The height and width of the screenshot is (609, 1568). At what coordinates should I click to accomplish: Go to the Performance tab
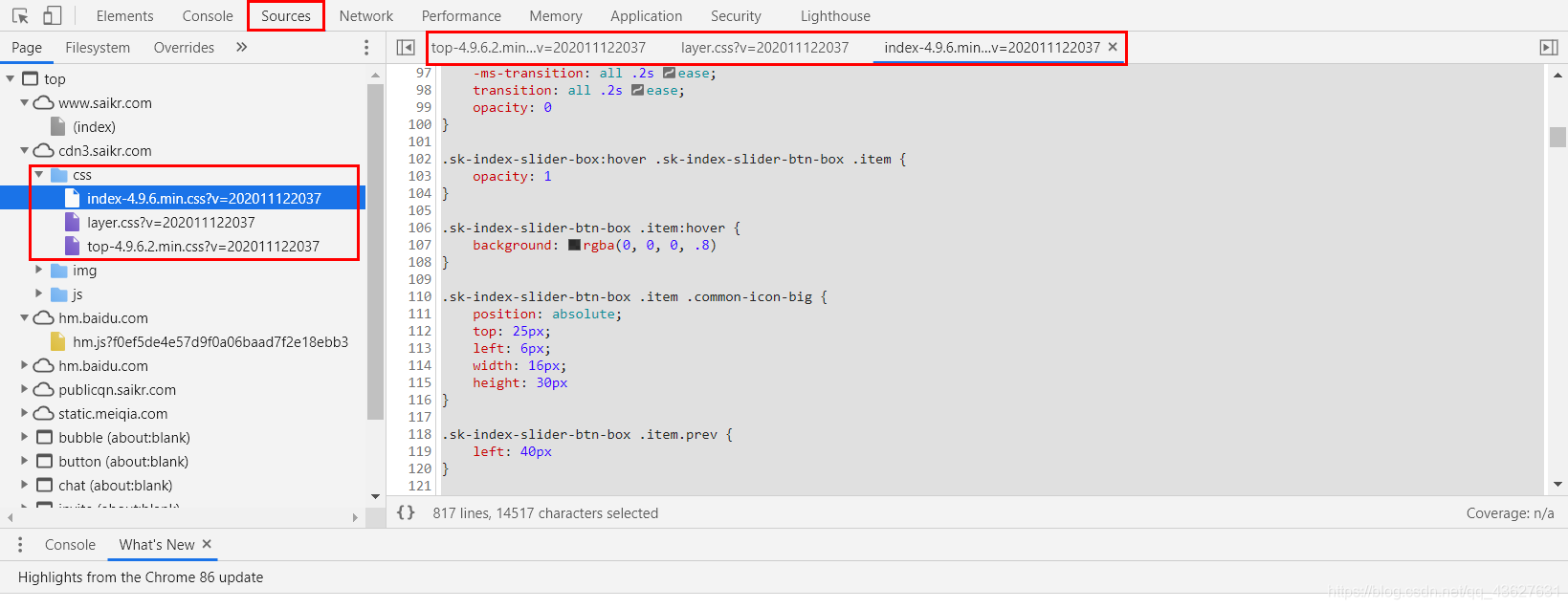[x=461, y=16]
